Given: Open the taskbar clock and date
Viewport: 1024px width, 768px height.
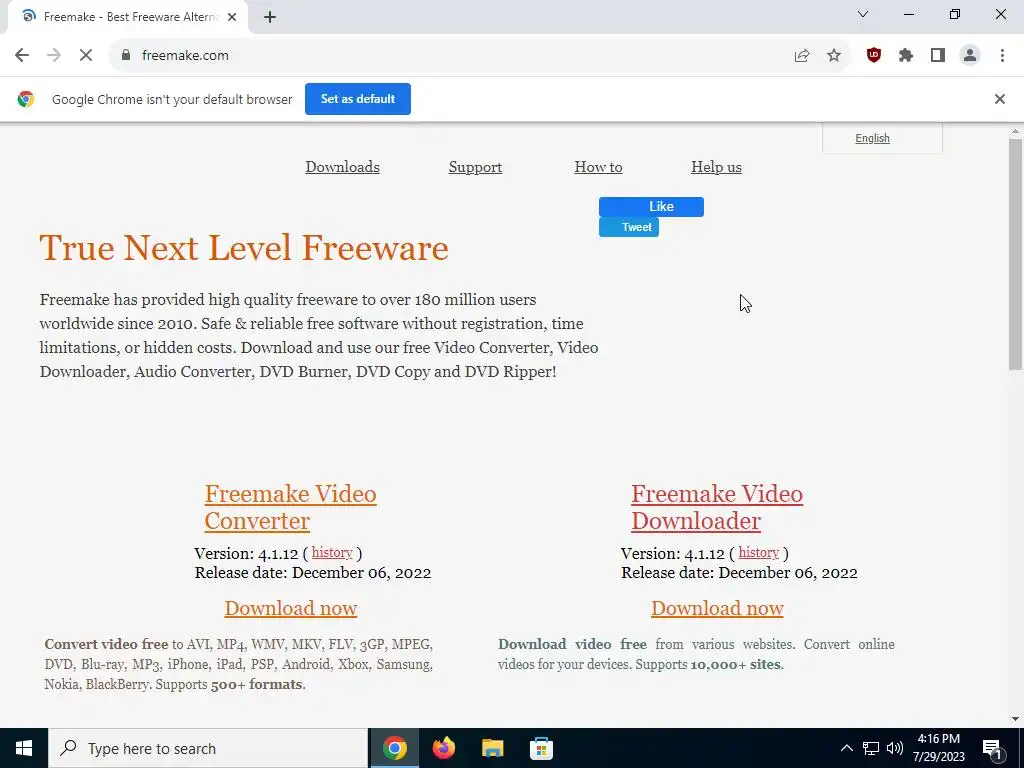Looking at the screenshot, I should coord(939,748).
